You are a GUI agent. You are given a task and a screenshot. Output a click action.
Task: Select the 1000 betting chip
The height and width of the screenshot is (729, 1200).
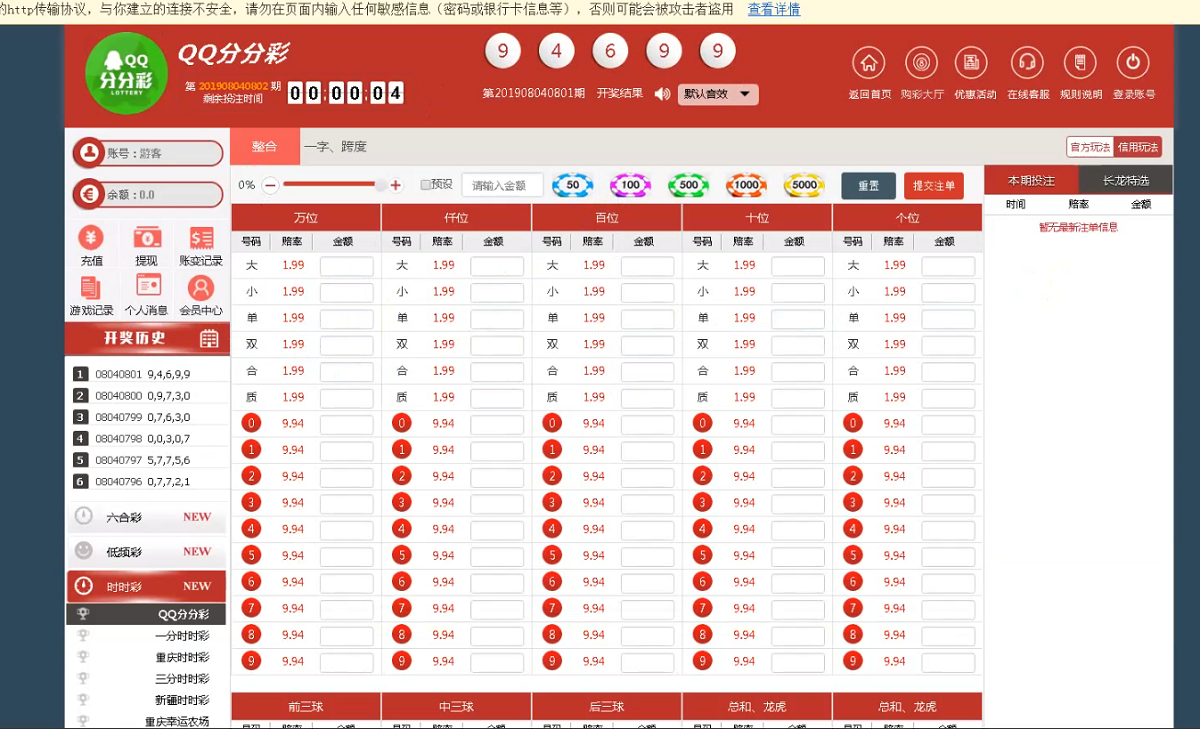(746, 185)
